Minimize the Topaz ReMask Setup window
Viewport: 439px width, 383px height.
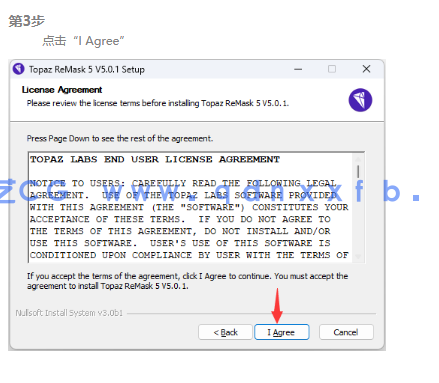[x=298, y=69]
